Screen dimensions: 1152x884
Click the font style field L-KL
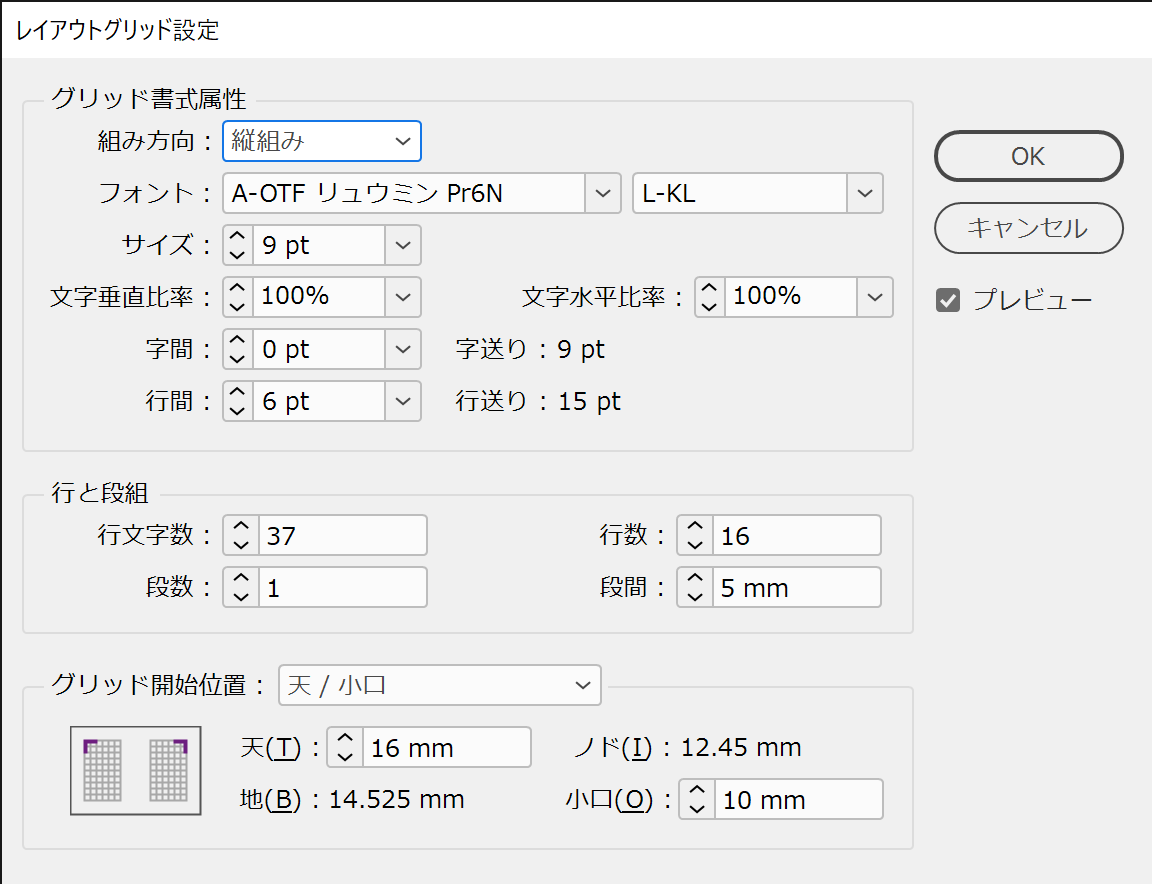tap(740, 193)
